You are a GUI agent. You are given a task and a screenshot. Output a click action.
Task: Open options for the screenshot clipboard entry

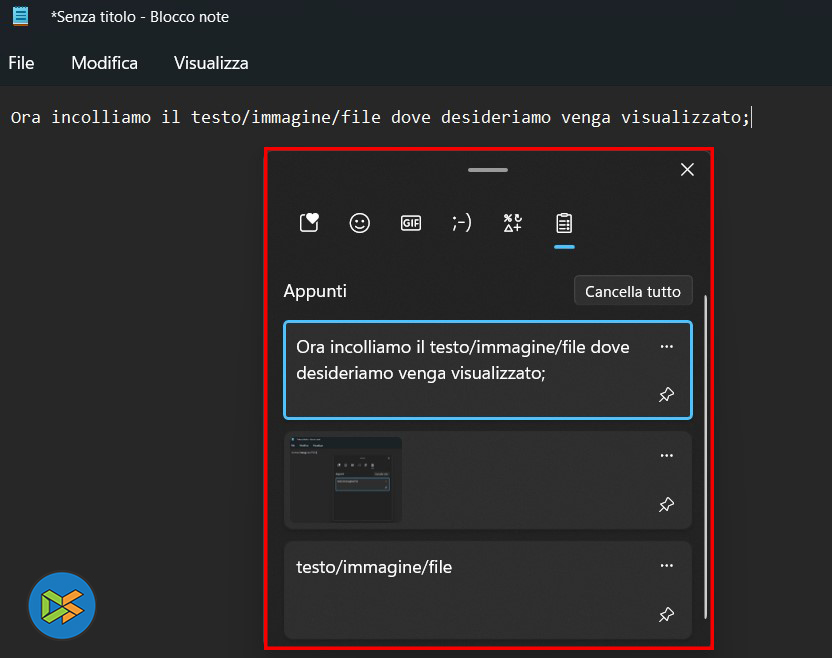tap(666, 456)
